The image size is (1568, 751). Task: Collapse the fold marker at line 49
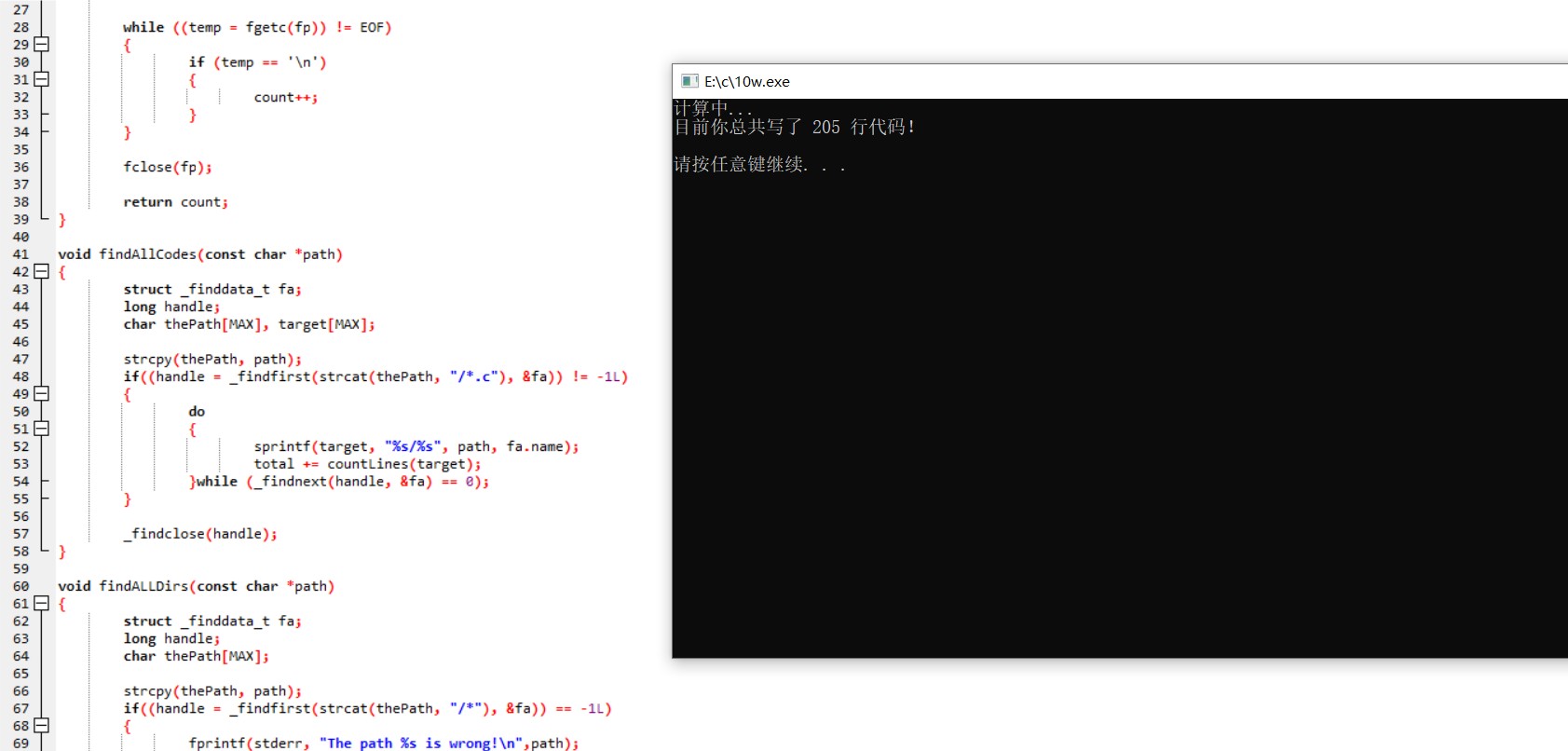41,393
